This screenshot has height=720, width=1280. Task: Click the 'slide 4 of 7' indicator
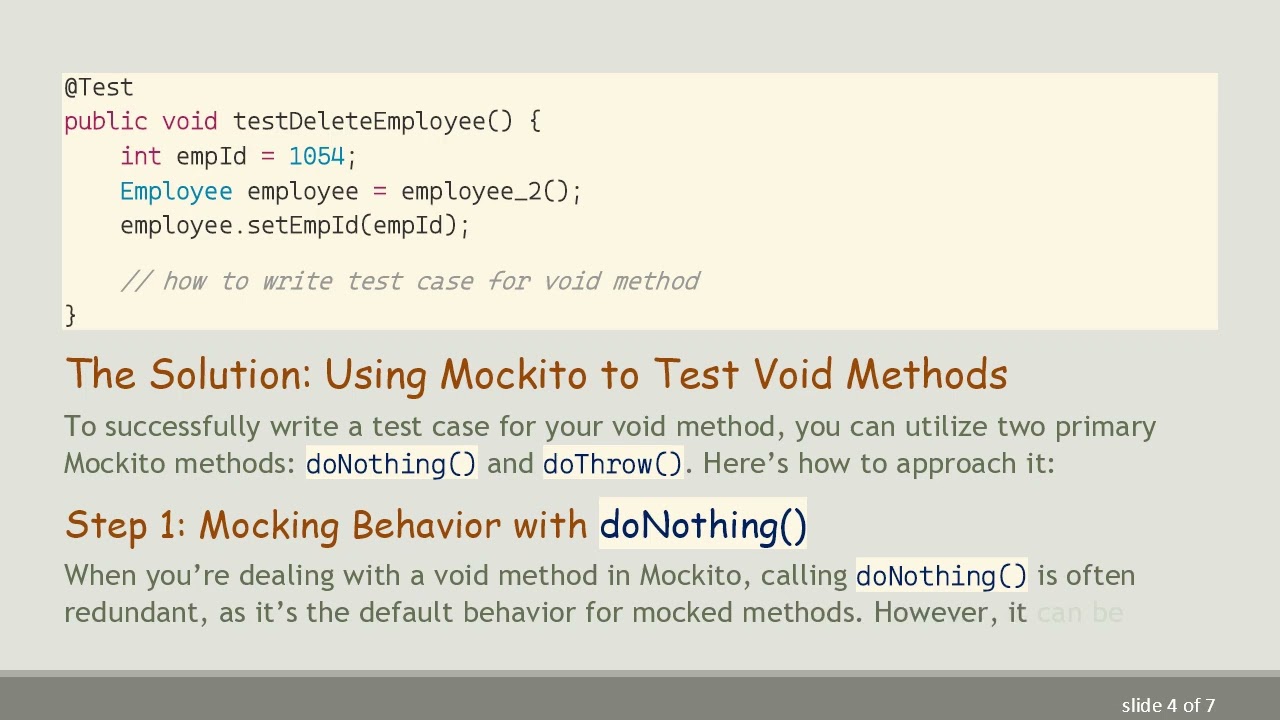[x=1168, y=706]
